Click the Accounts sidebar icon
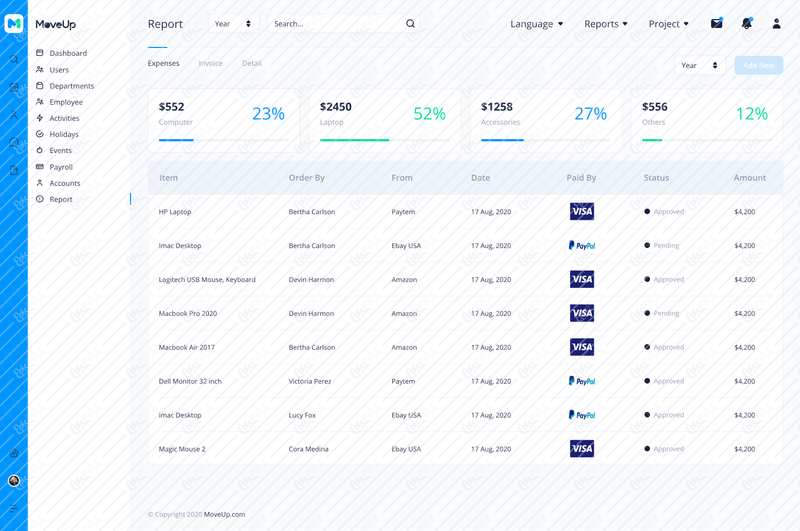Screen dimensions: 800x531 tap(40, 183)
